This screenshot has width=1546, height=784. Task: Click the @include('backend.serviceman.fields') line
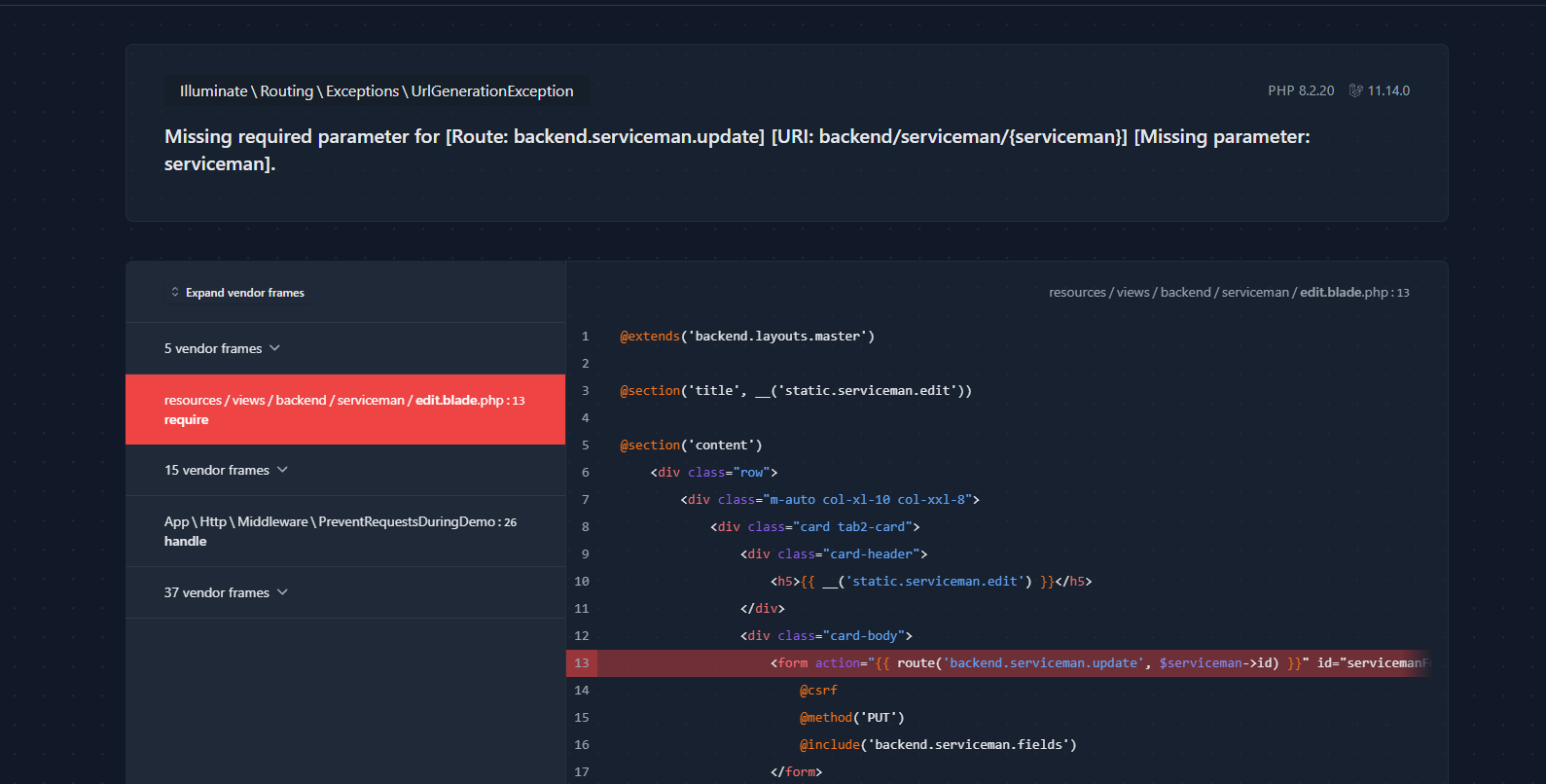click(x=938, y=744)
